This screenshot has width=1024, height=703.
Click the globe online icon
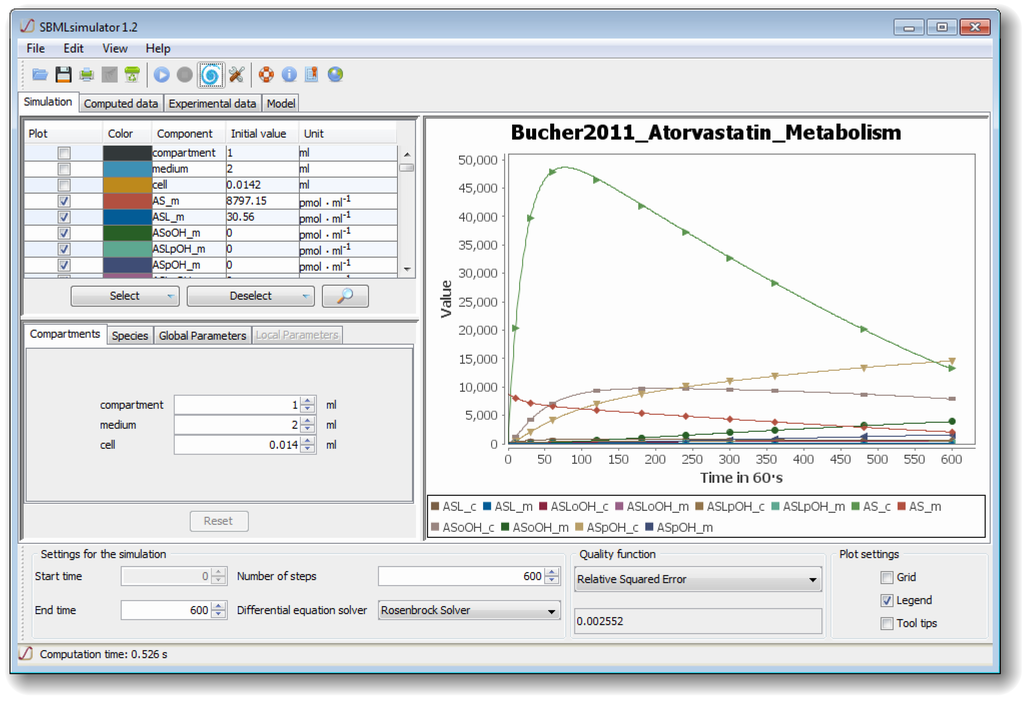point(335,74)
